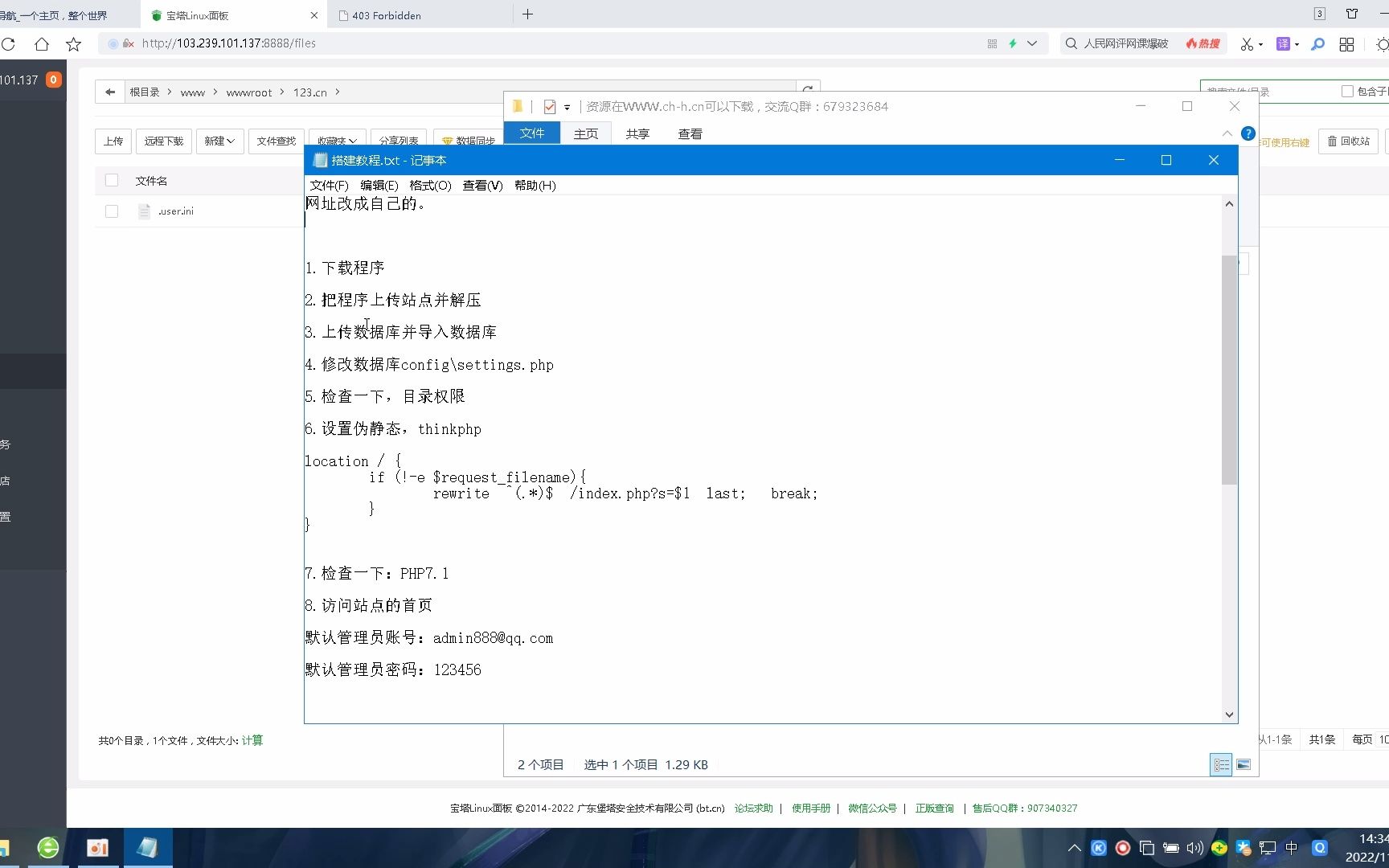Open the scissors tool dropdown arrow
Image resolution: width=1389 pixels, height=868 pixels.
click(x=1260, y=45)
